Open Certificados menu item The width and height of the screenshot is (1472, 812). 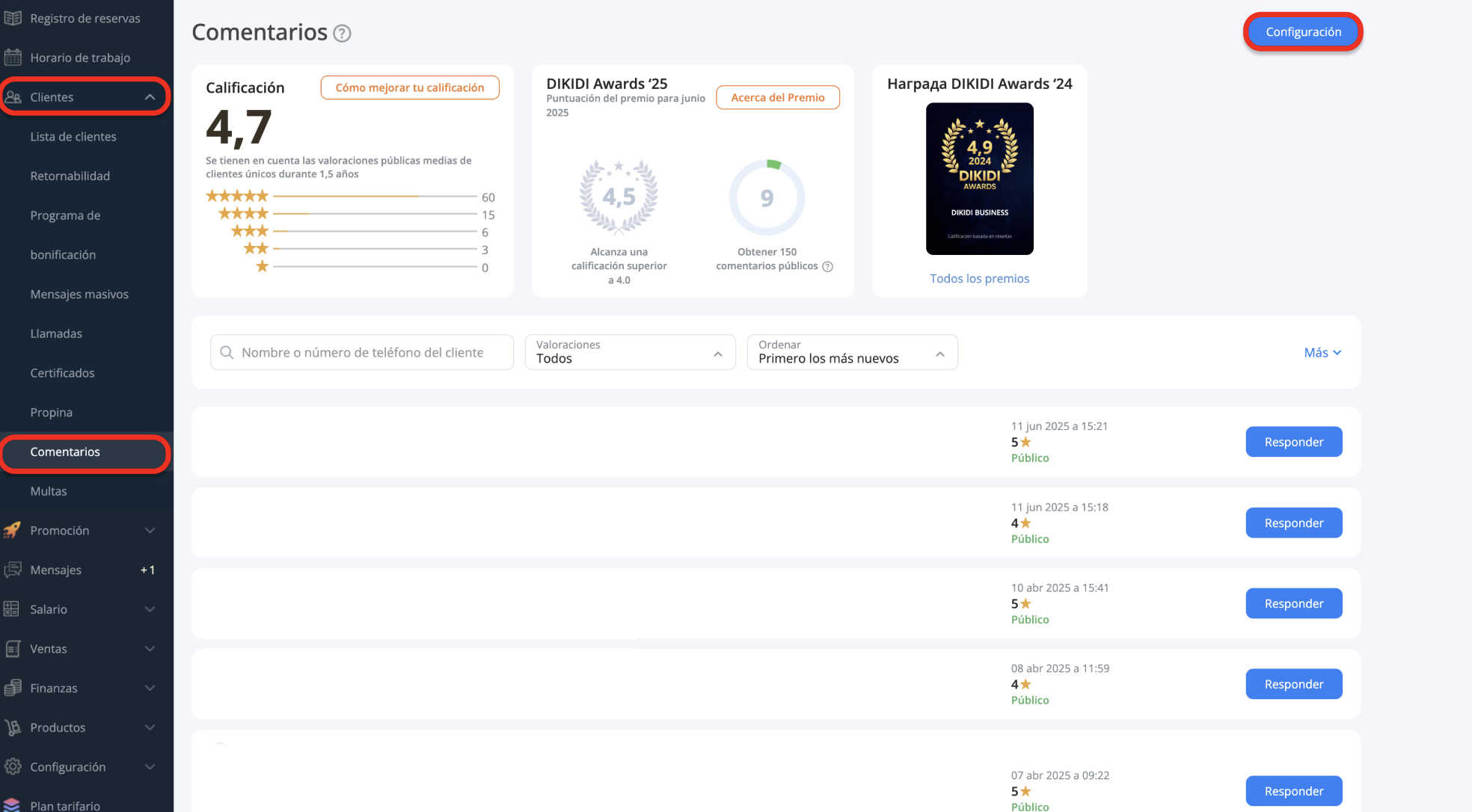(x=62, y=373)
